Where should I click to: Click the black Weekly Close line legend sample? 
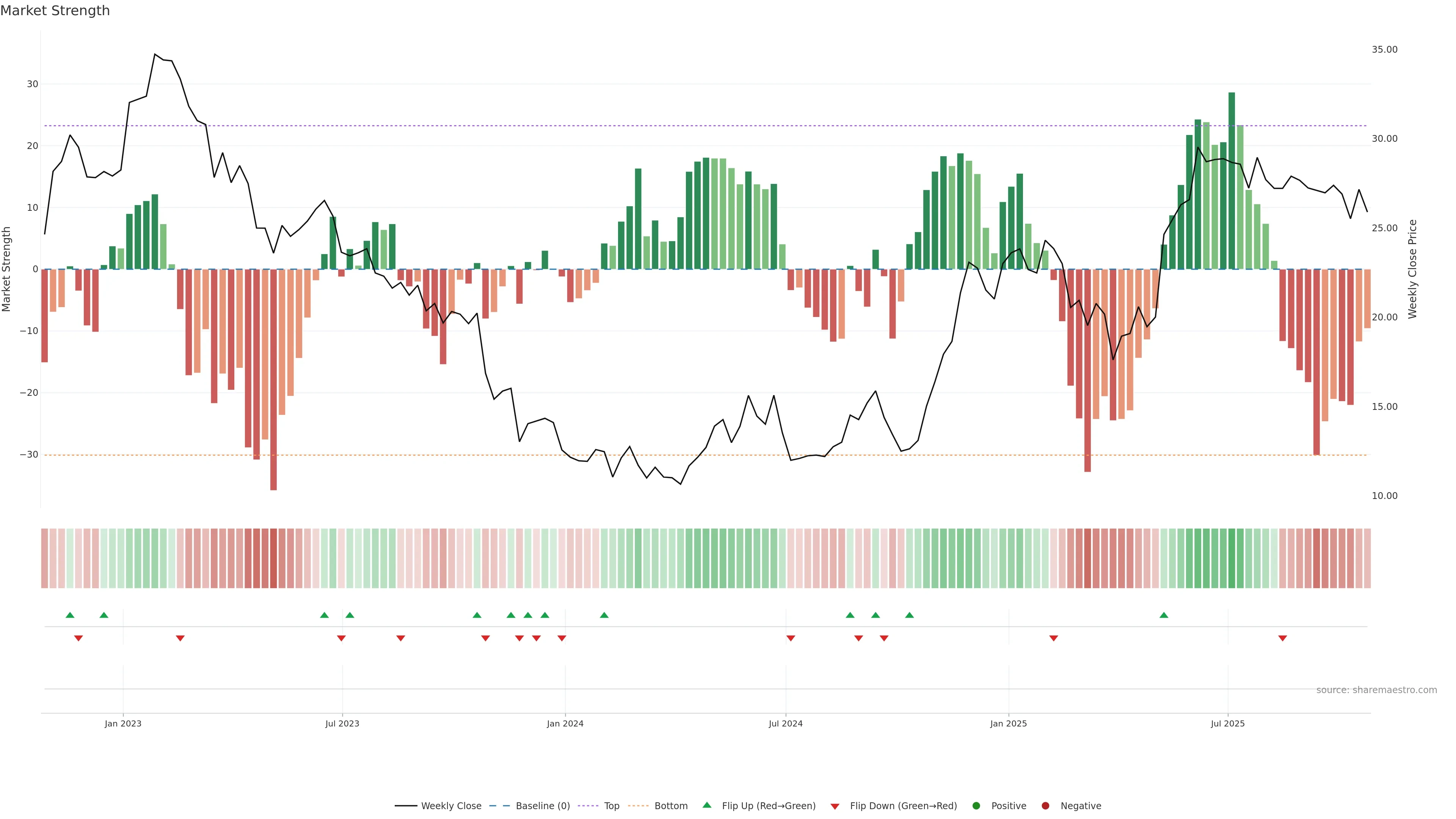[406, 806]
